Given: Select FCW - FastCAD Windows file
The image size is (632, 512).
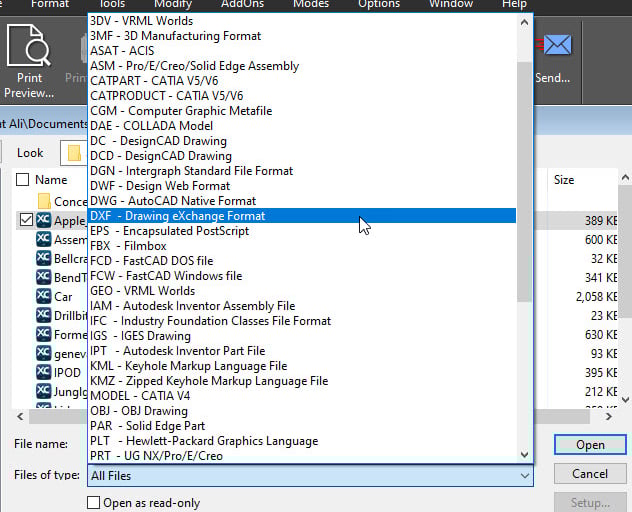Looking at the screenshot, I should pyautogui.click(x=302, y=276).
